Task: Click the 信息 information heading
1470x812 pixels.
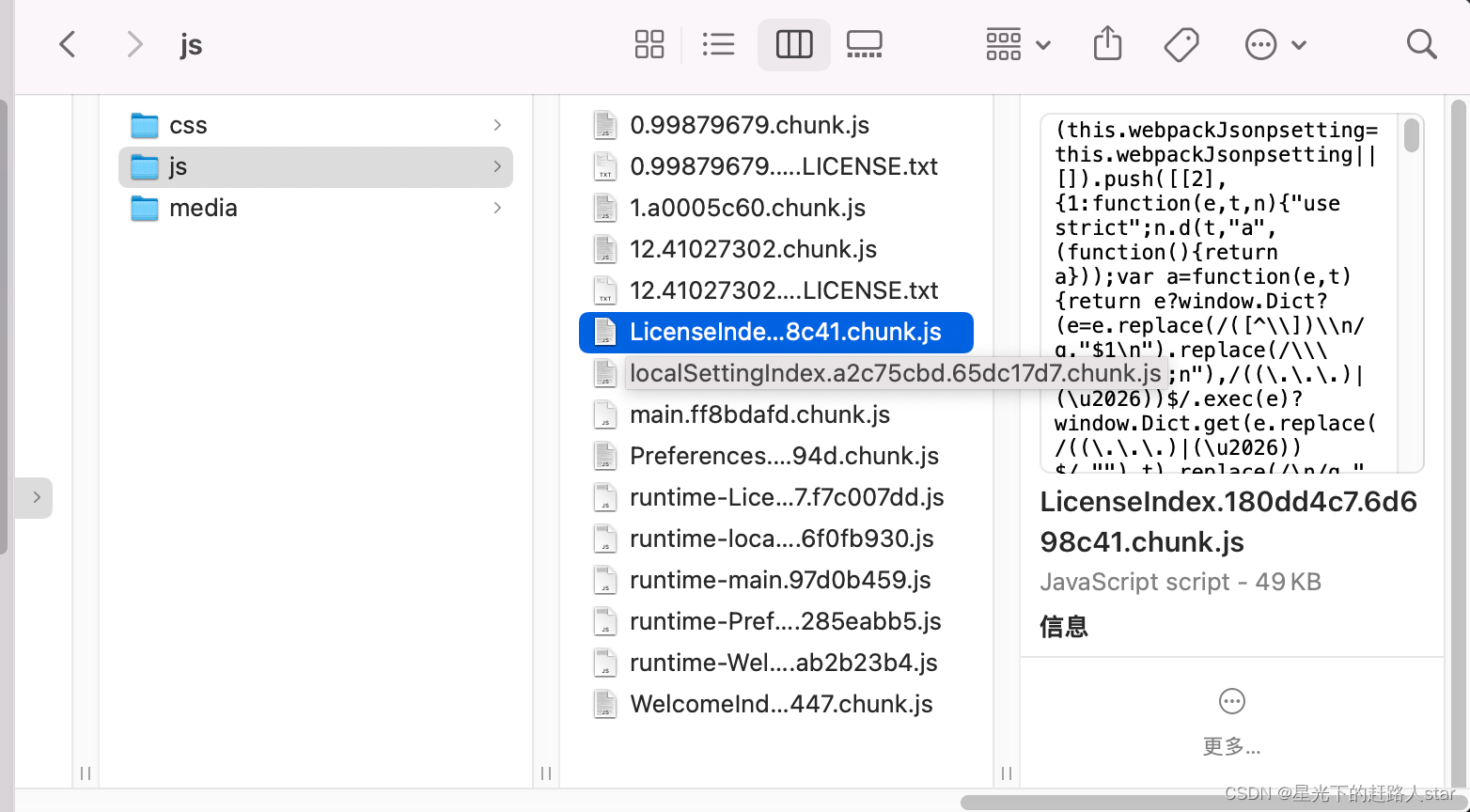Action: pos(1064,626)
